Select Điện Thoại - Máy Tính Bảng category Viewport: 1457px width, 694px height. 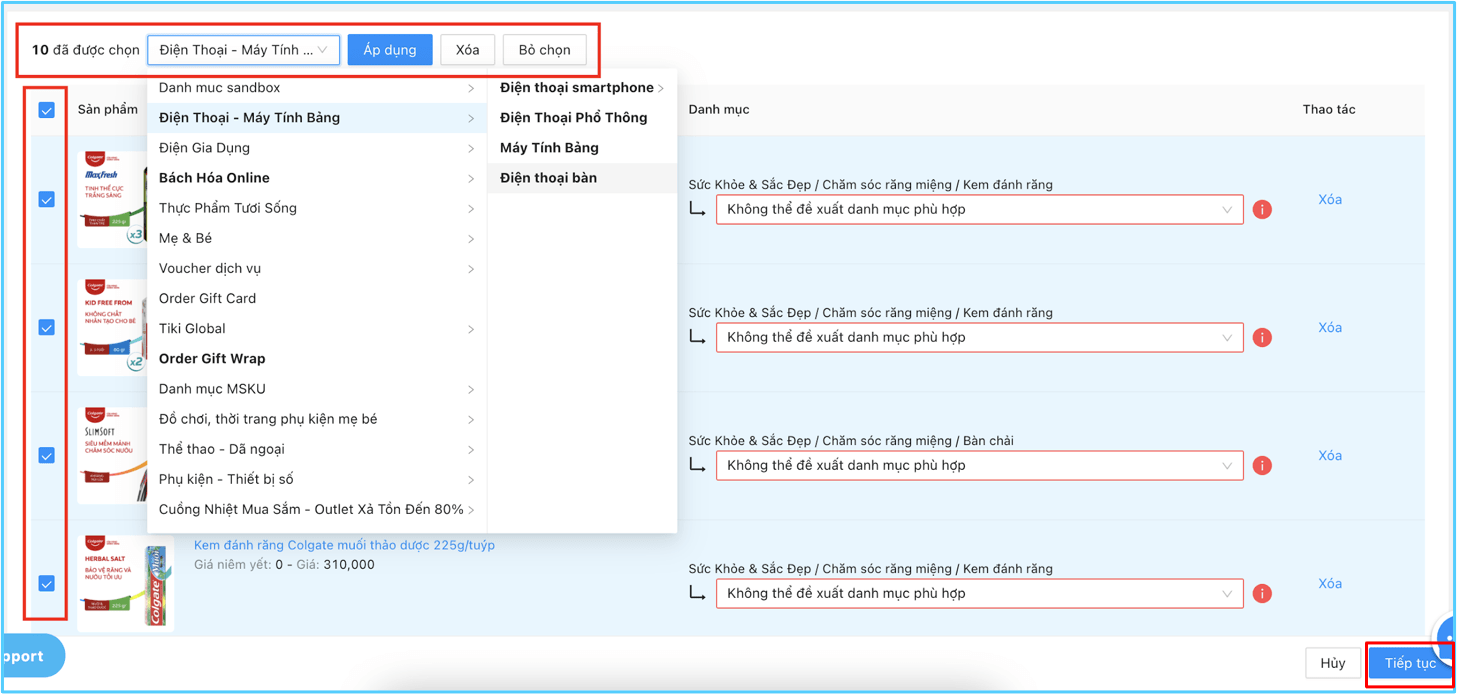(x=316, y=118)
